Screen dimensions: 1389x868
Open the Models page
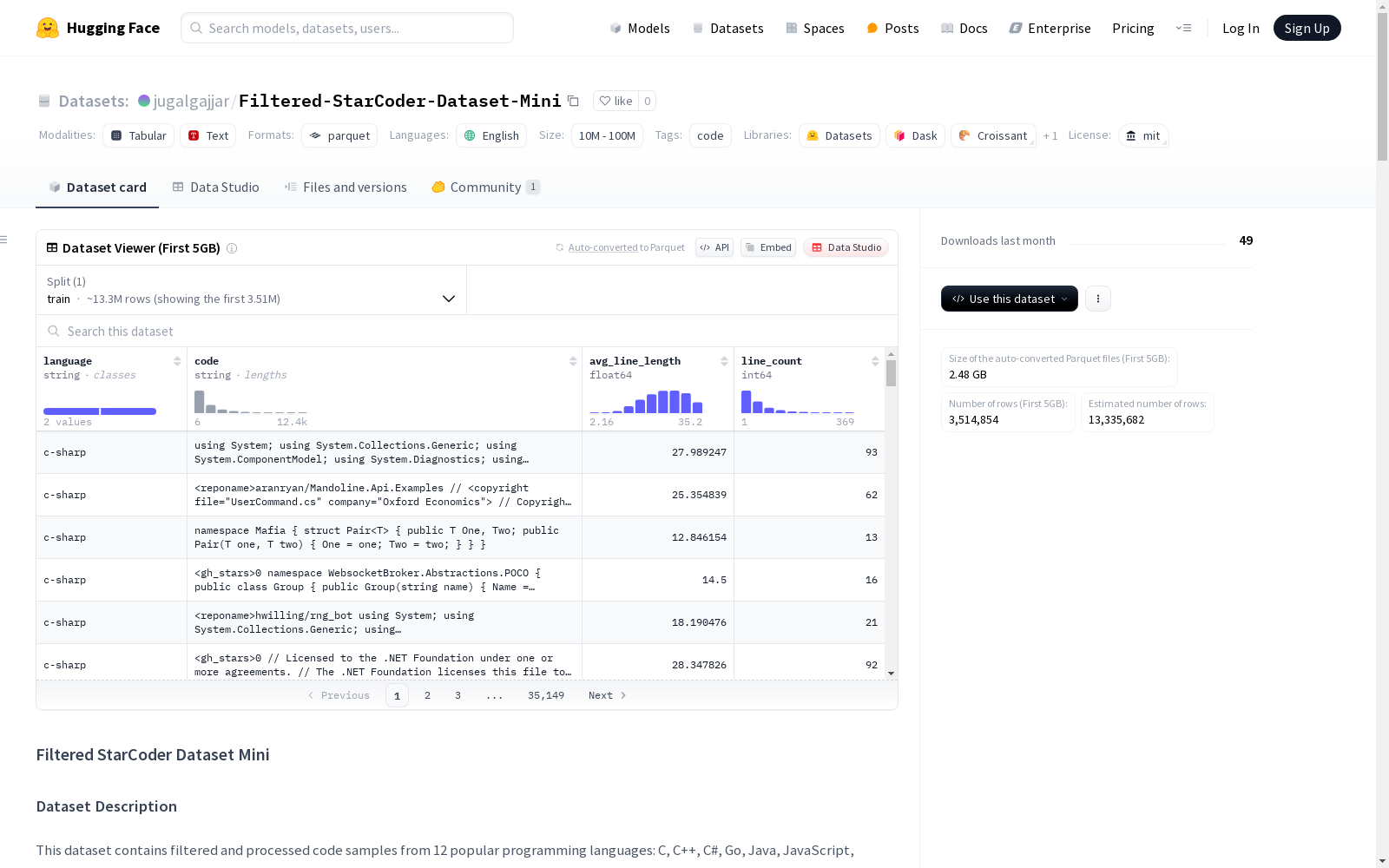click(x=640, y=28)
